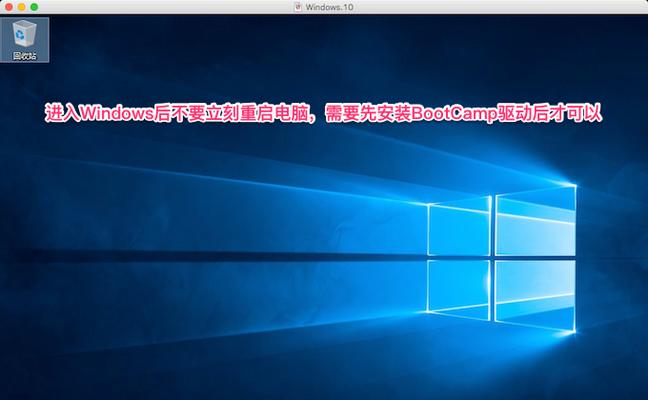
Task: Click the Windows.10 window title text
Action: tap(329, 7)
